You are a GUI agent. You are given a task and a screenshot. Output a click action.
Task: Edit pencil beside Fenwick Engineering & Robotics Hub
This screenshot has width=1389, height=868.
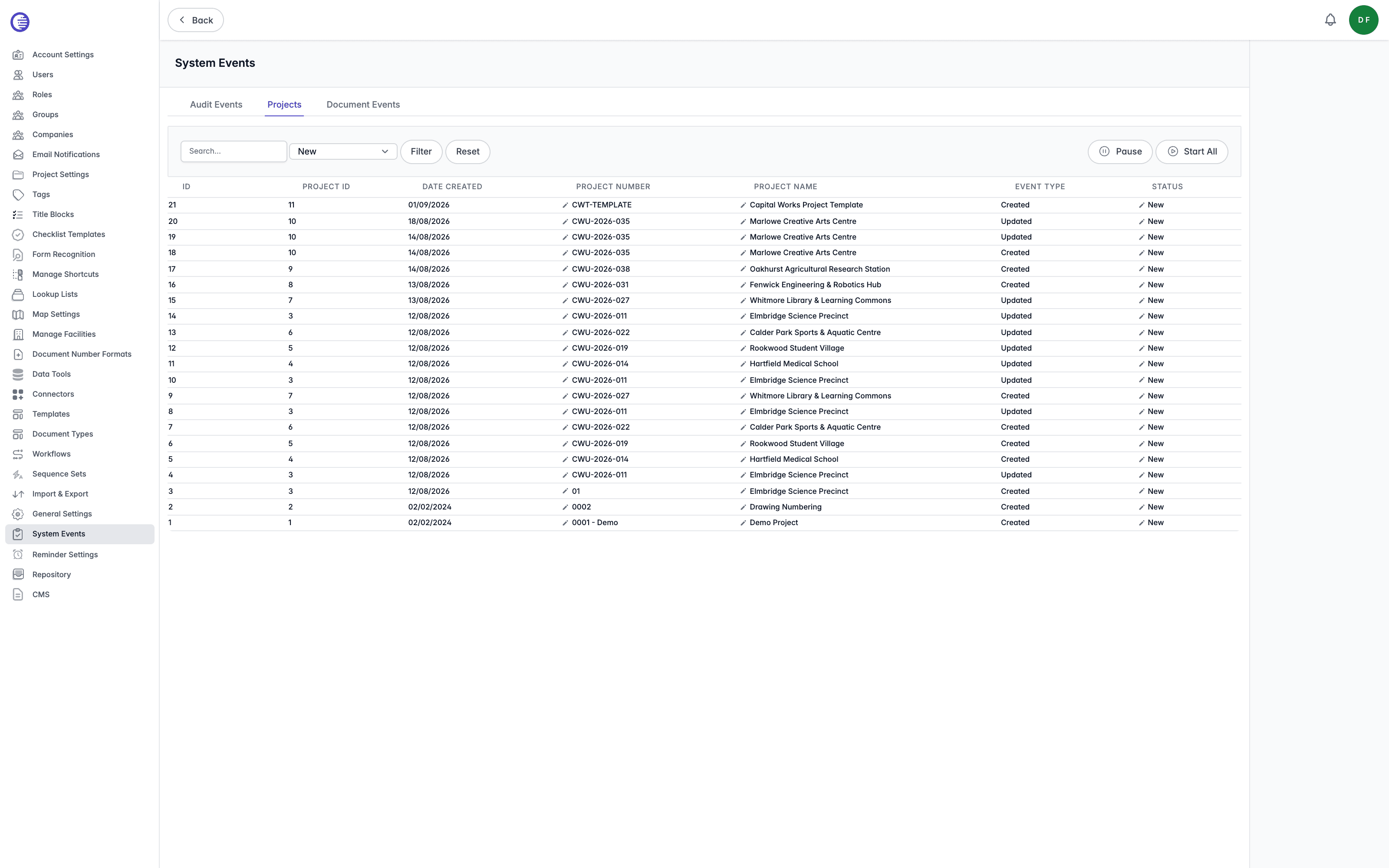(743, 285)
